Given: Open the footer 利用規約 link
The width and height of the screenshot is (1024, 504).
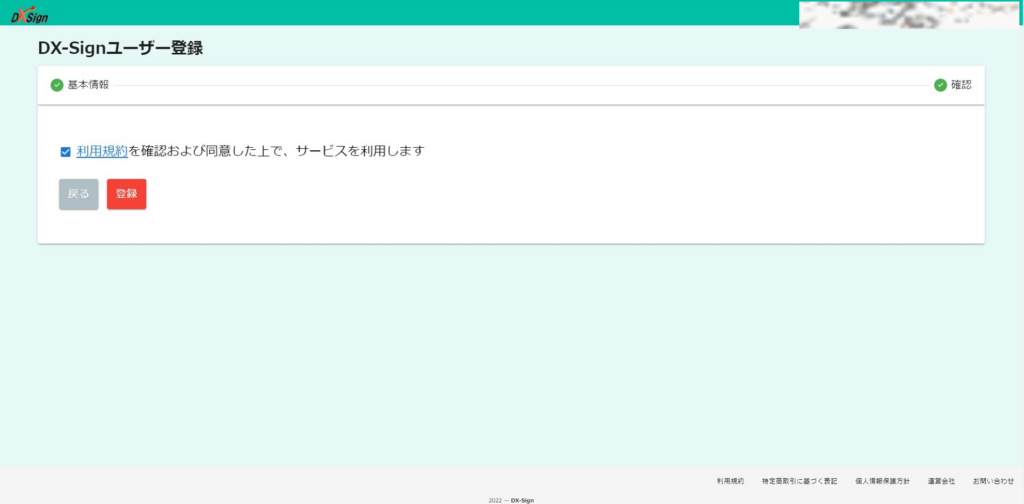Looking at the screenshot, I should point(730,481).
